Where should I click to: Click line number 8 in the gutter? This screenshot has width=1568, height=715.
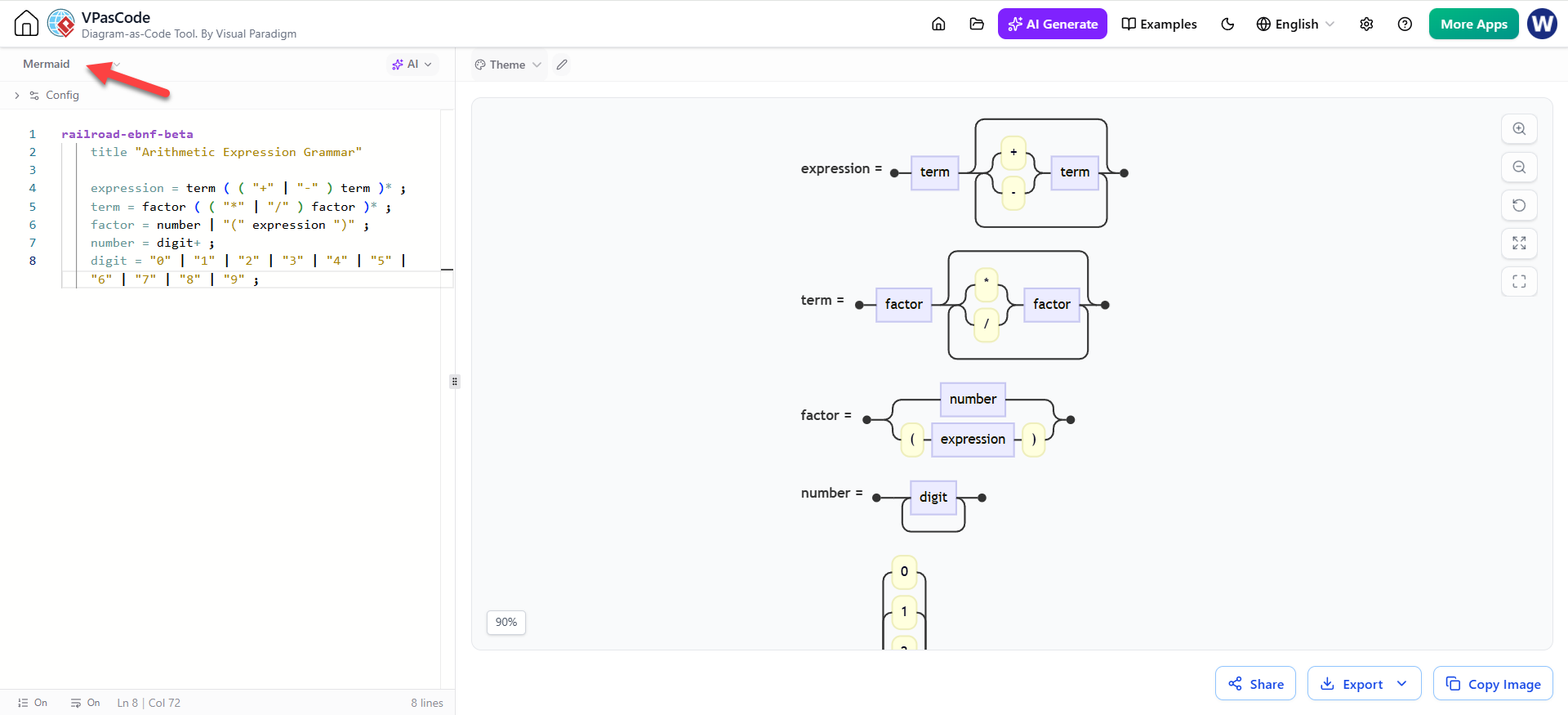pyautogui.click(x=33, y=261)
